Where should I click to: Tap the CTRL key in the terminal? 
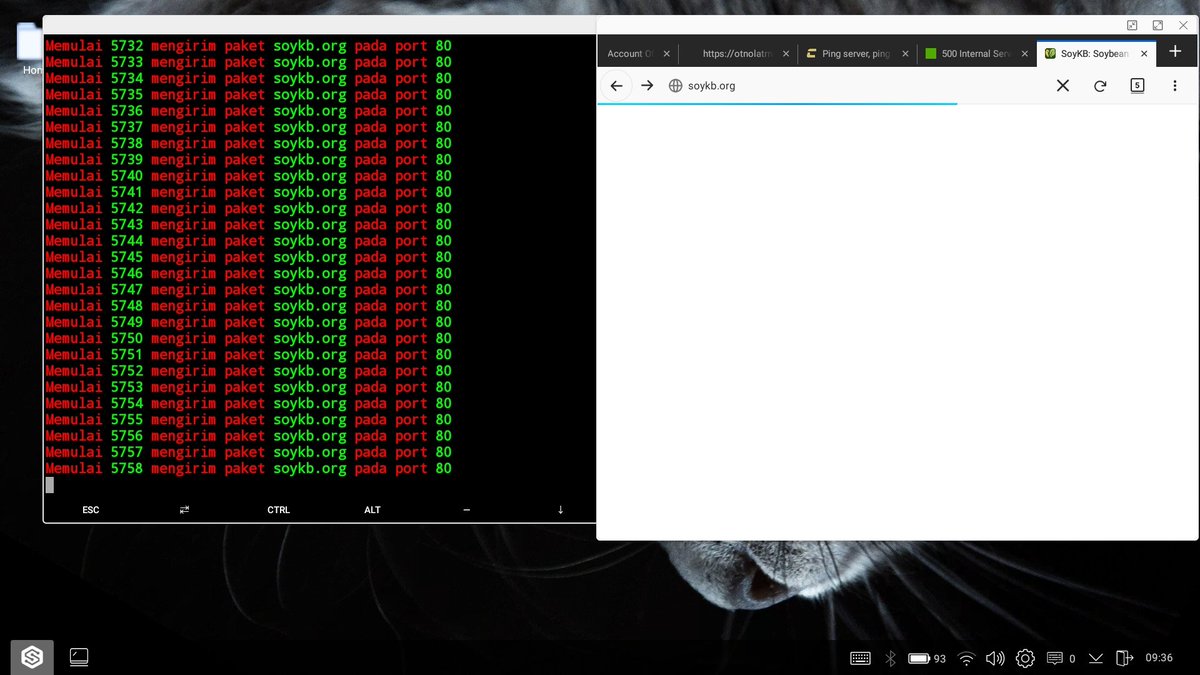click(278, 510)
